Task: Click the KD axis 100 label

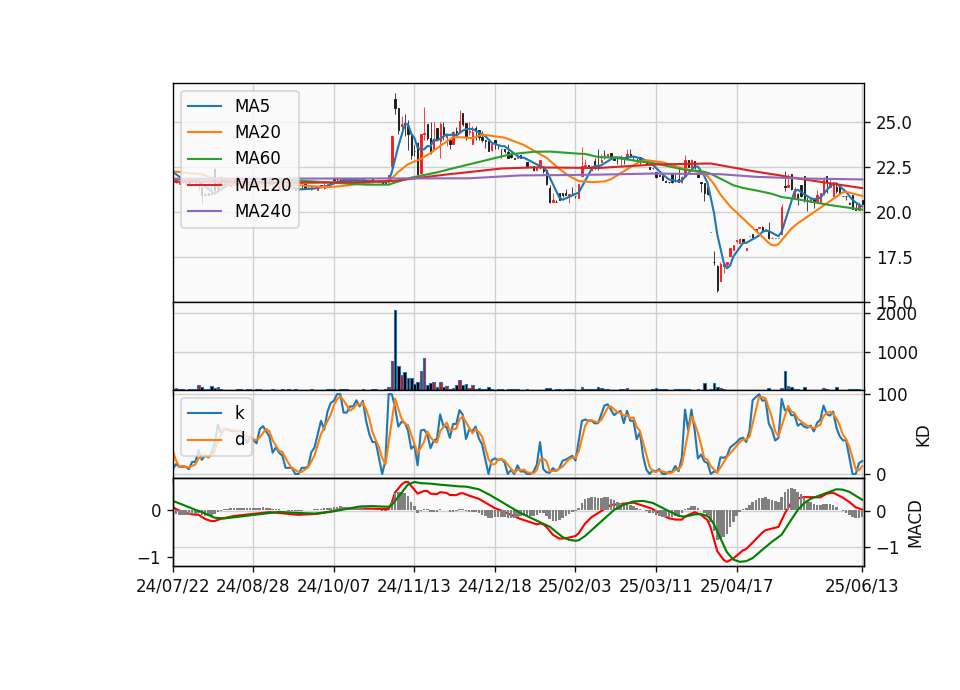Action: (x=892, y=395)
